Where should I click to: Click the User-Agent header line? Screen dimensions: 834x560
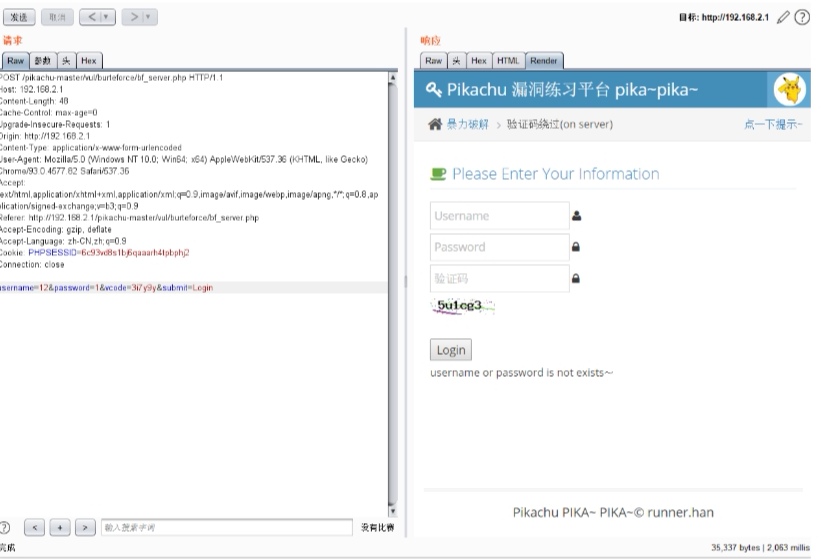click(184, 159)
